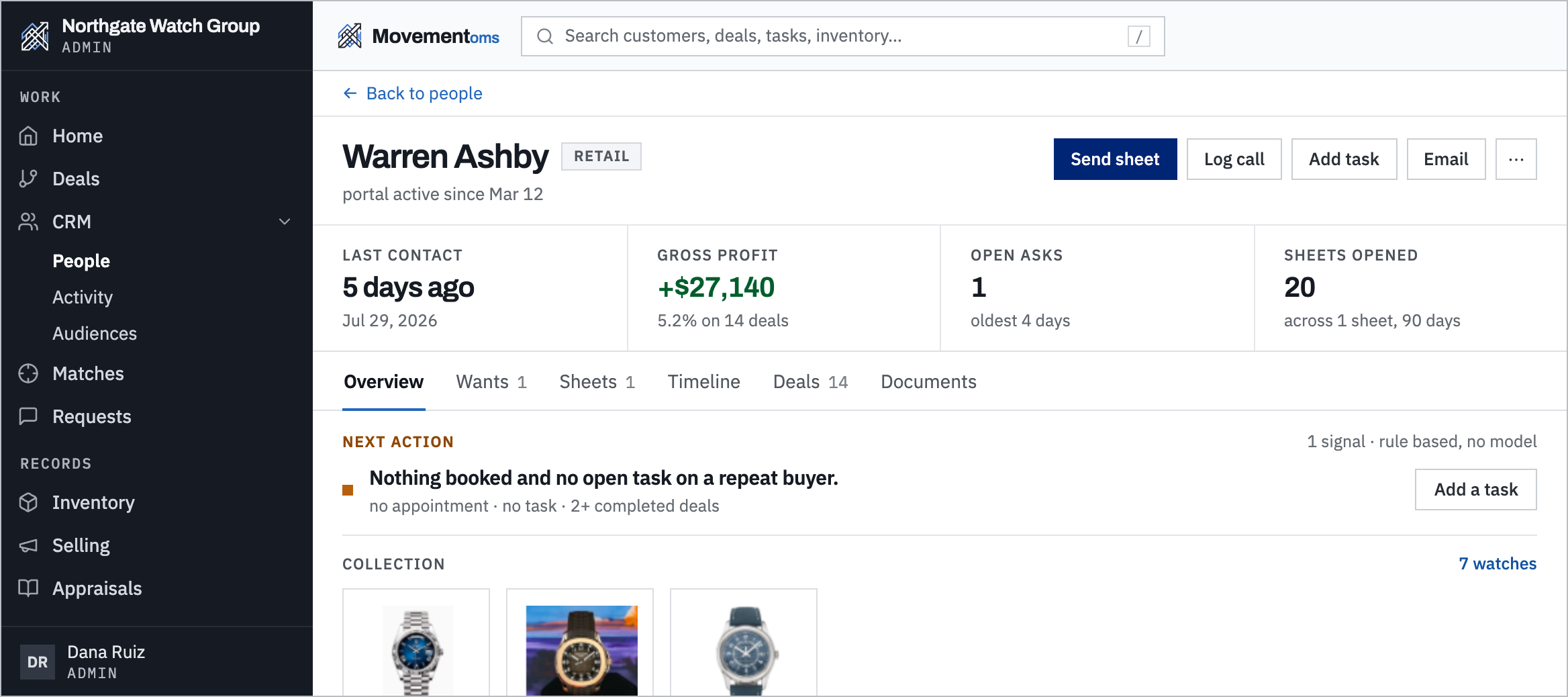Open the Inventory box icon
The height and width of the screenshot is (697, 1568).
(x=28, y=502)
